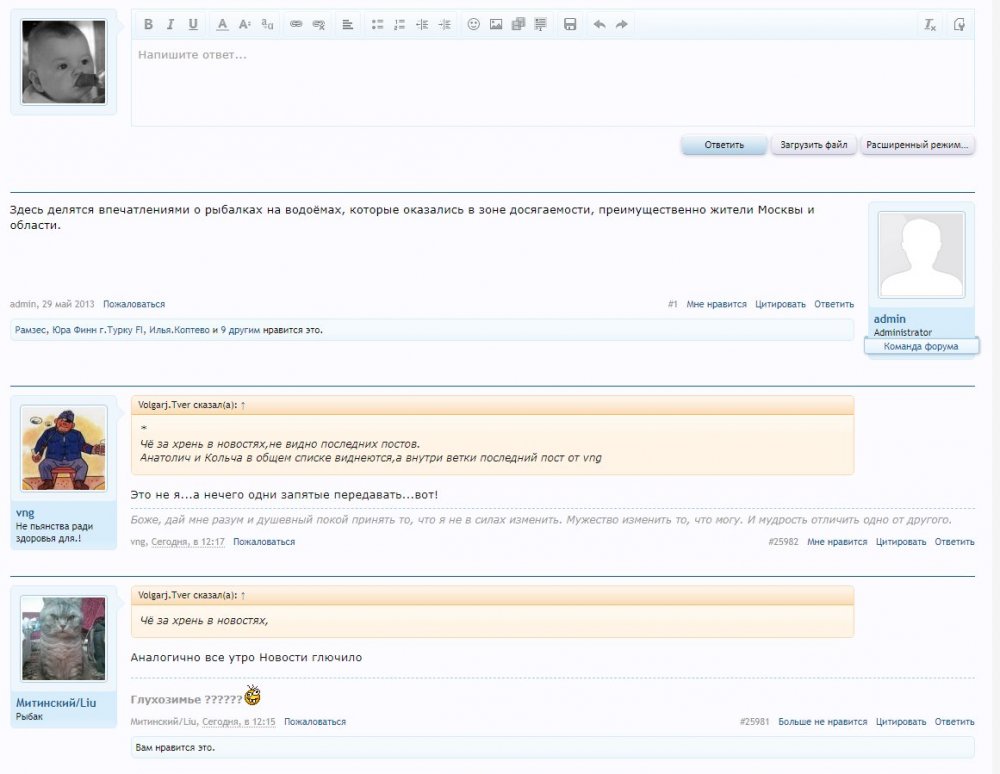
Task: Toggle italic text formatting
Action: [170, 24]
